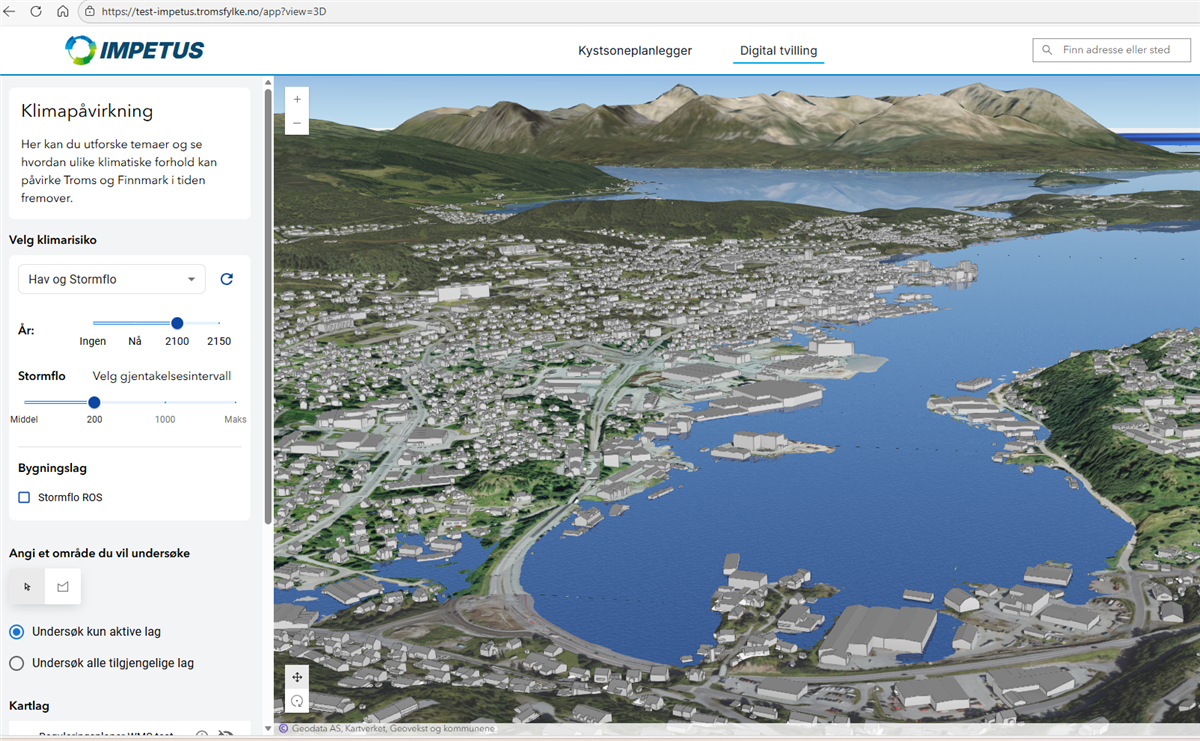
Task: Select the polygon area drawing tool
Action: click(63, 587)
